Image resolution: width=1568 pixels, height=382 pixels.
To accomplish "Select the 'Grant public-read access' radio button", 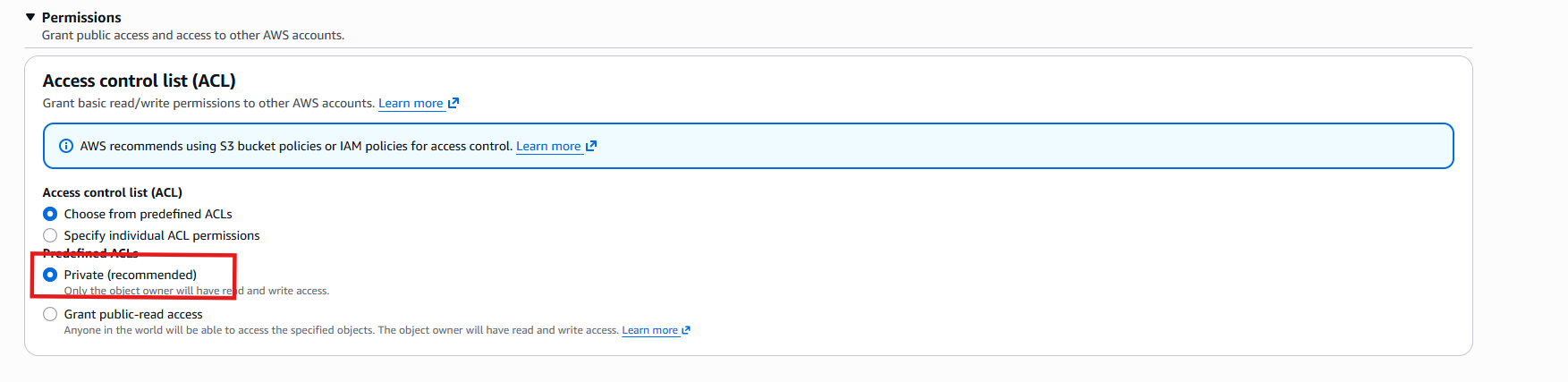I will tap(50, 314).
